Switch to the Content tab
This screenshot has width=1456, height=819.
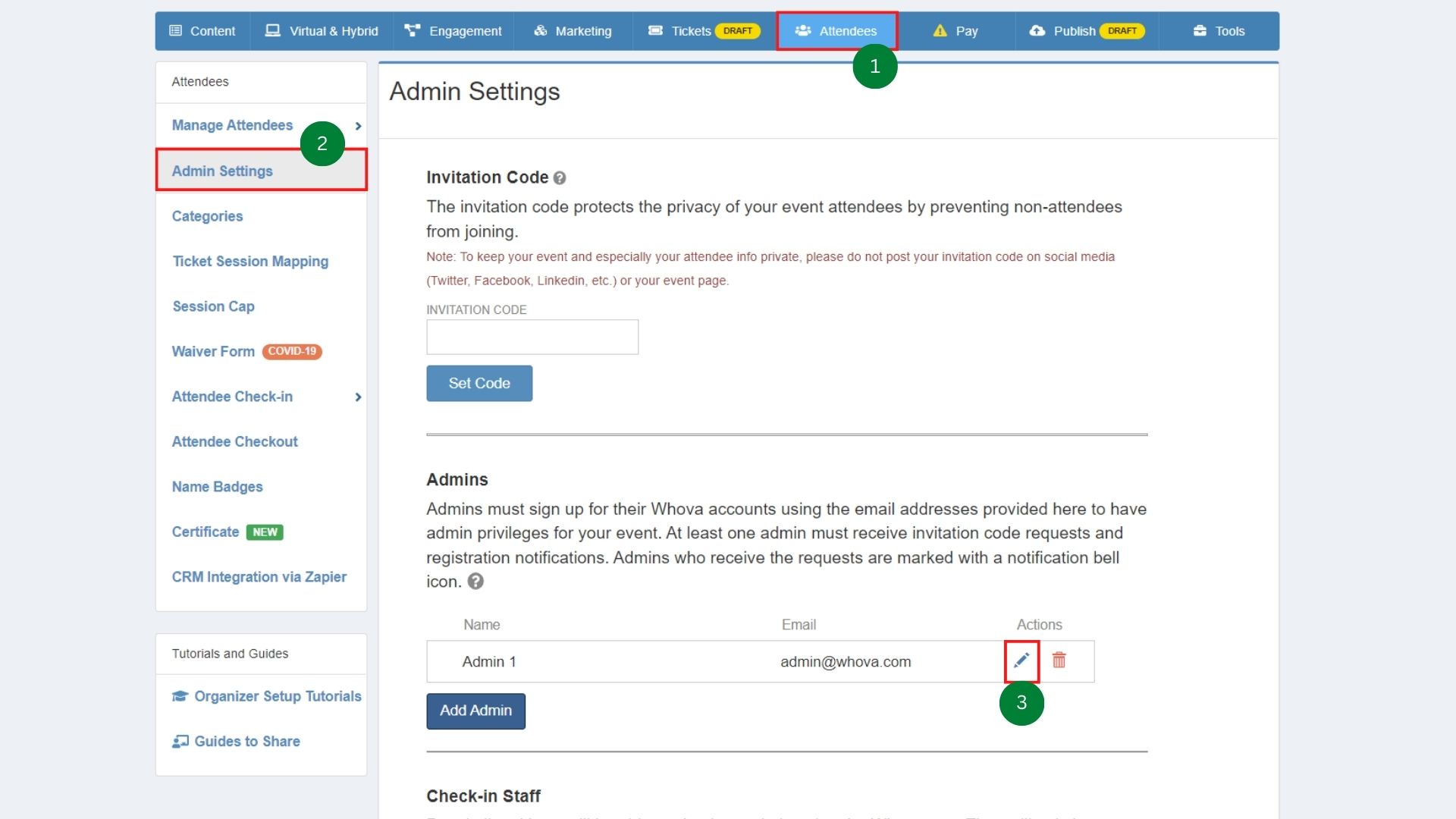[202, 31]
